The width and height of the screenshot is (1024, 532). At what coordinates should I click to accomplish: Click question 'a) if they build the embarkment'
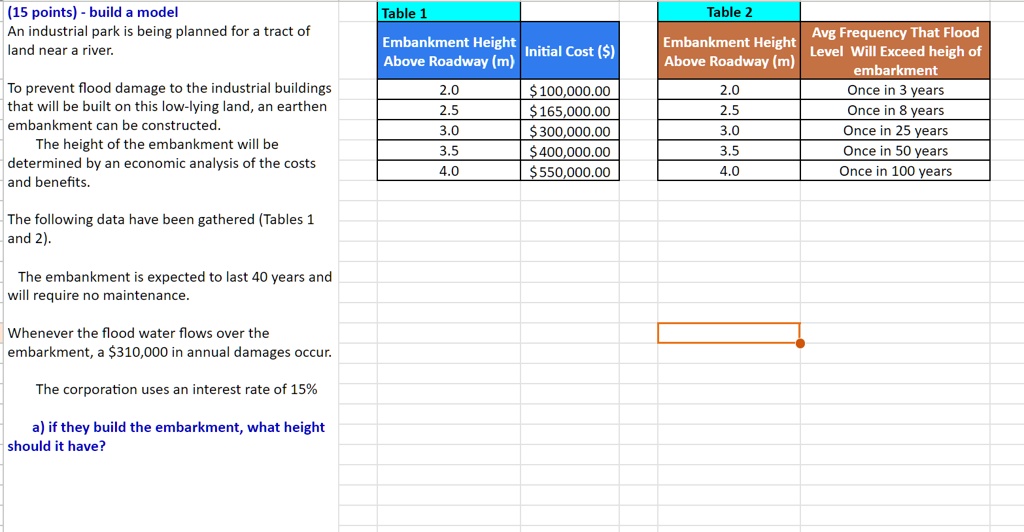166,436
